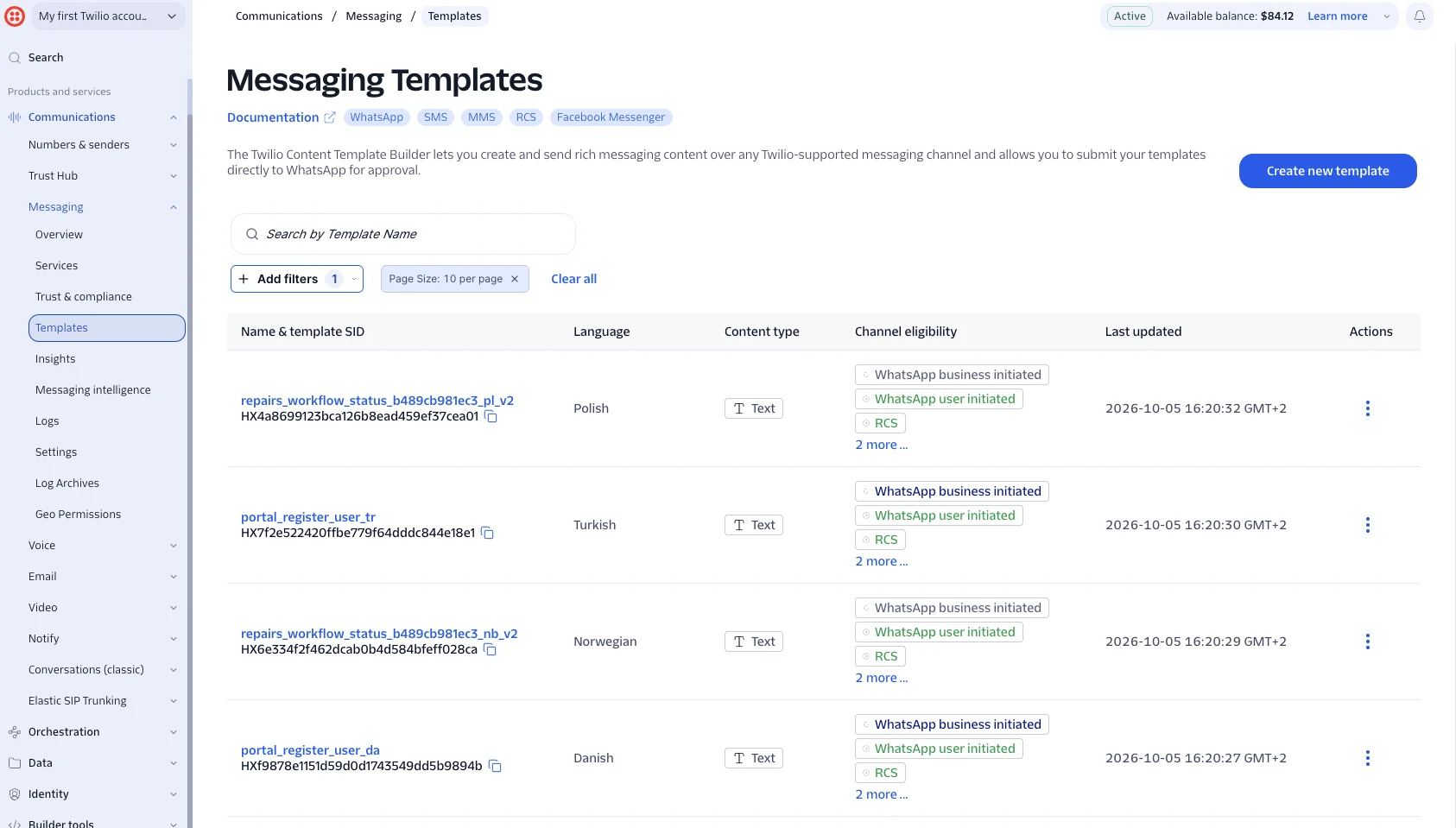This screenshot has width=1456, height=828.
Task: Go to Services under Messaging
Action: (56, 266)
